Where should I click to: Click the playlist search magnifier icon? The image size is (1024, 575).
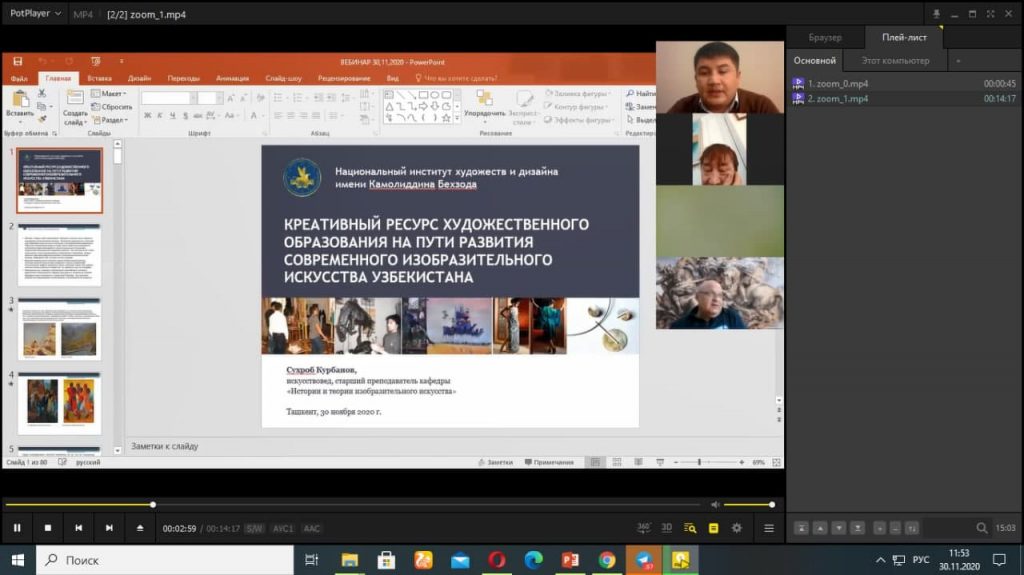982,528
